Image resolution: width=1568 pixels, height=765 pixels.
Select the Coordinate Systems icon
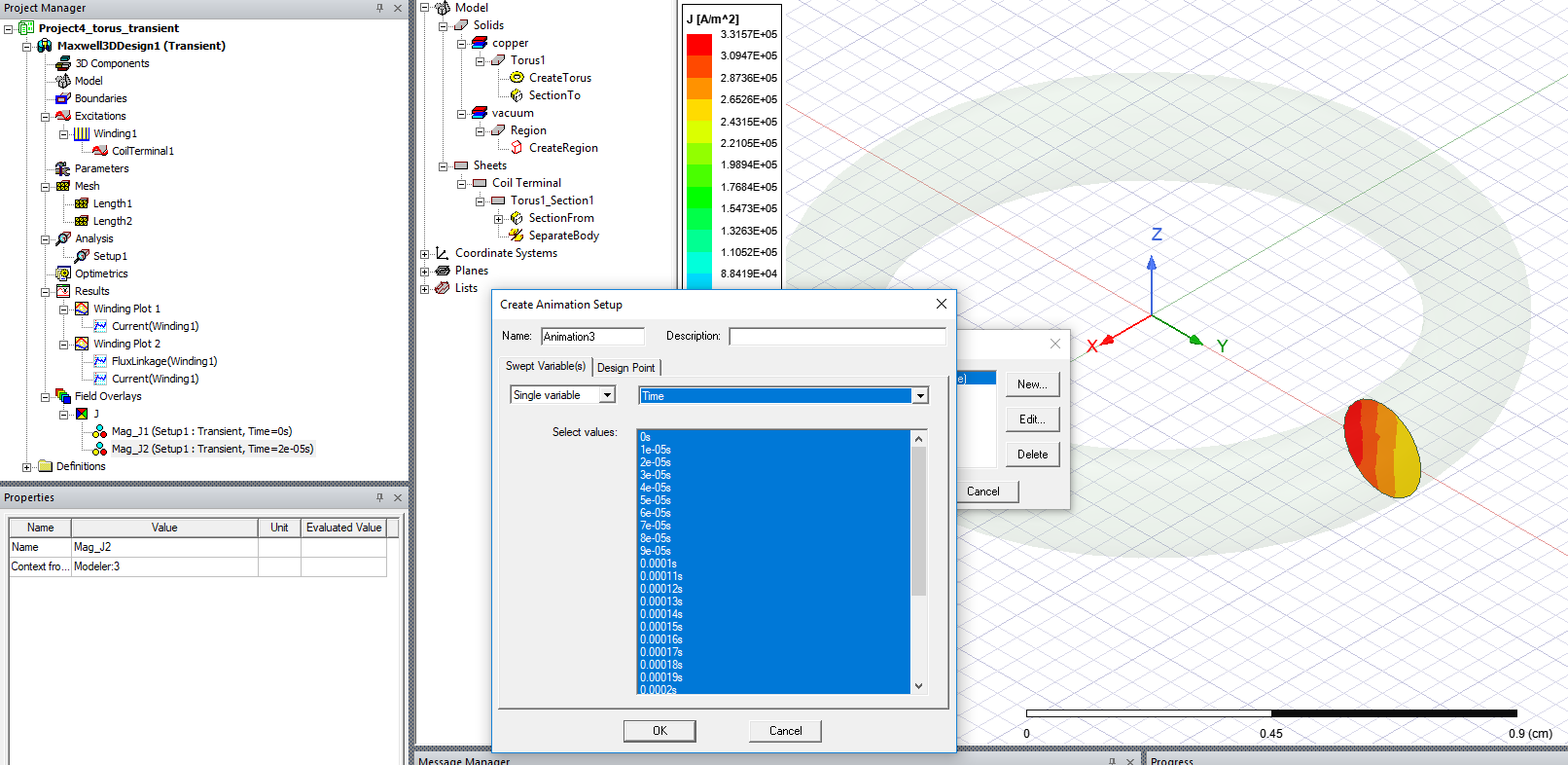pyautogui.click(x=442, y=253)
